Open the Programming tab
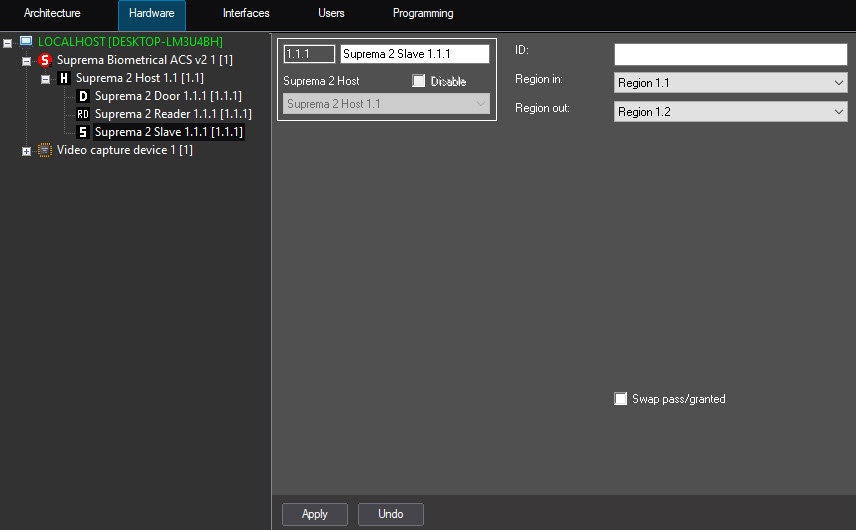This screenshot has height=530, width=856. [423, 13]
